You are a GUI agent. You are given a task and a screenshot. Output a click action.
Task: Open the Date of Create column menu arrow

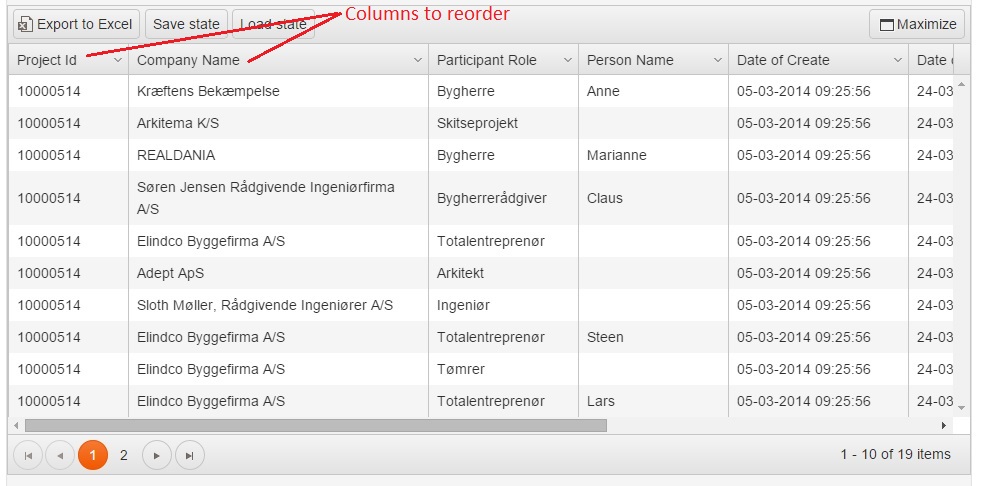click(897, 60)
